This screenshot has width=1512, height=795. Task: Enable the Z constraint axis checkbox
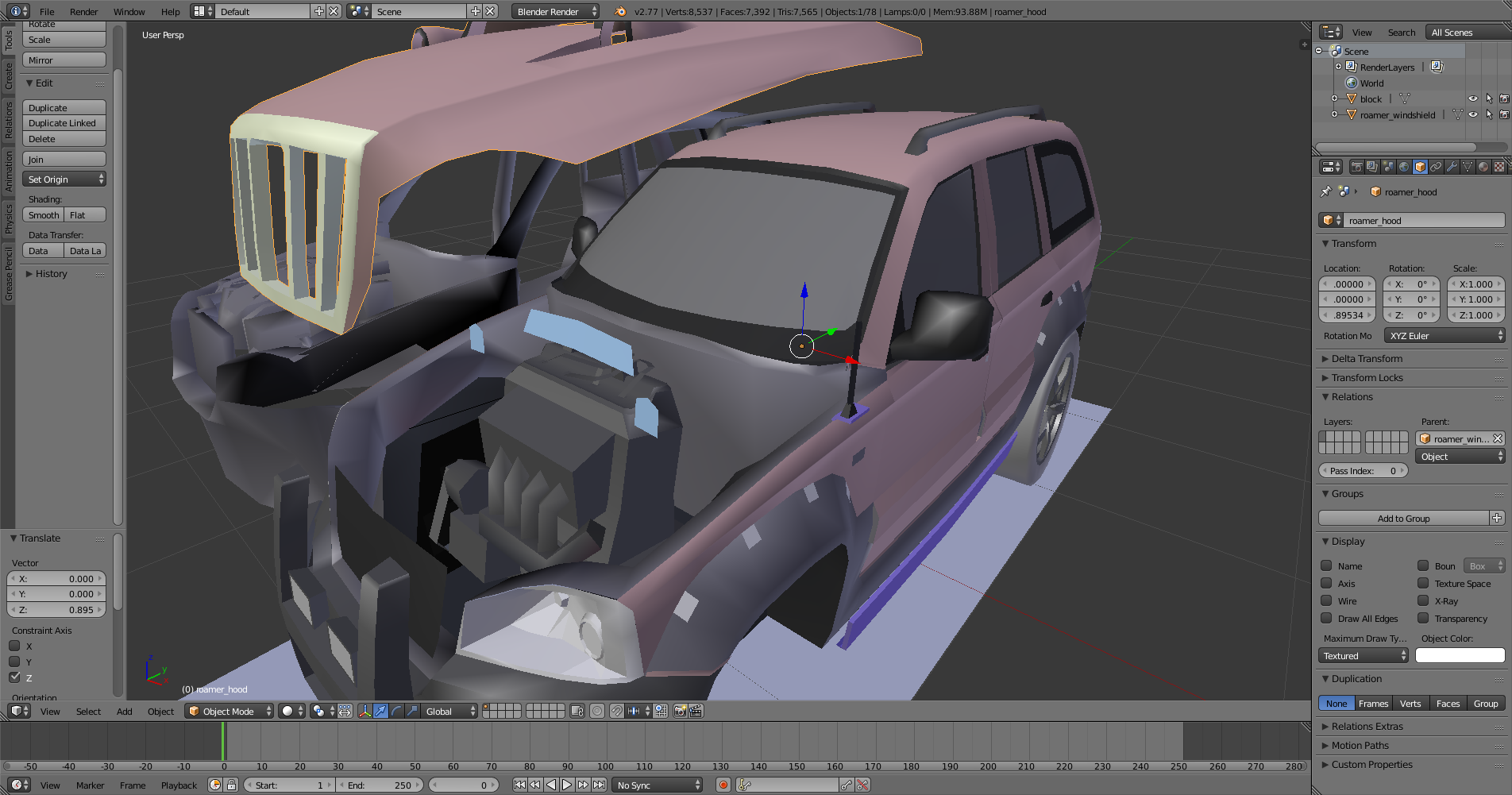point(15,677)
